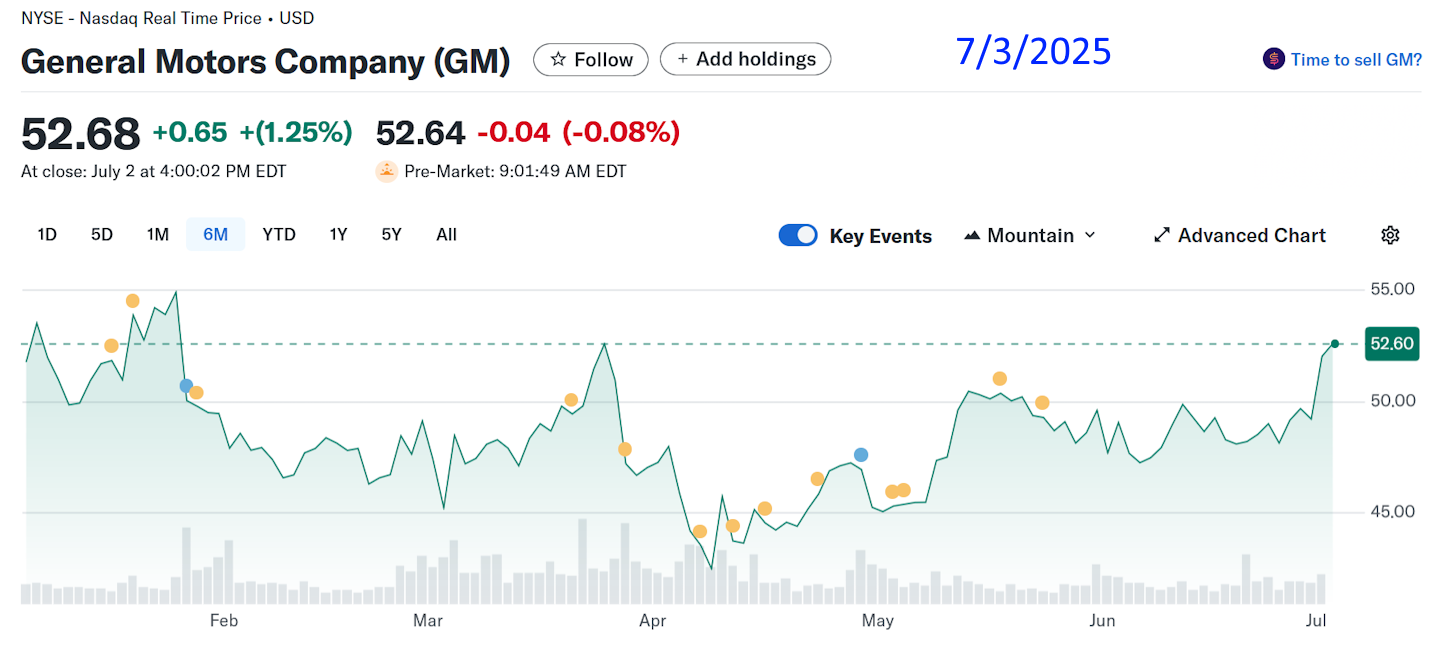Toggle the Key Events switch
The width and height of the screenshot is (1440, 661).
point(798,235)
